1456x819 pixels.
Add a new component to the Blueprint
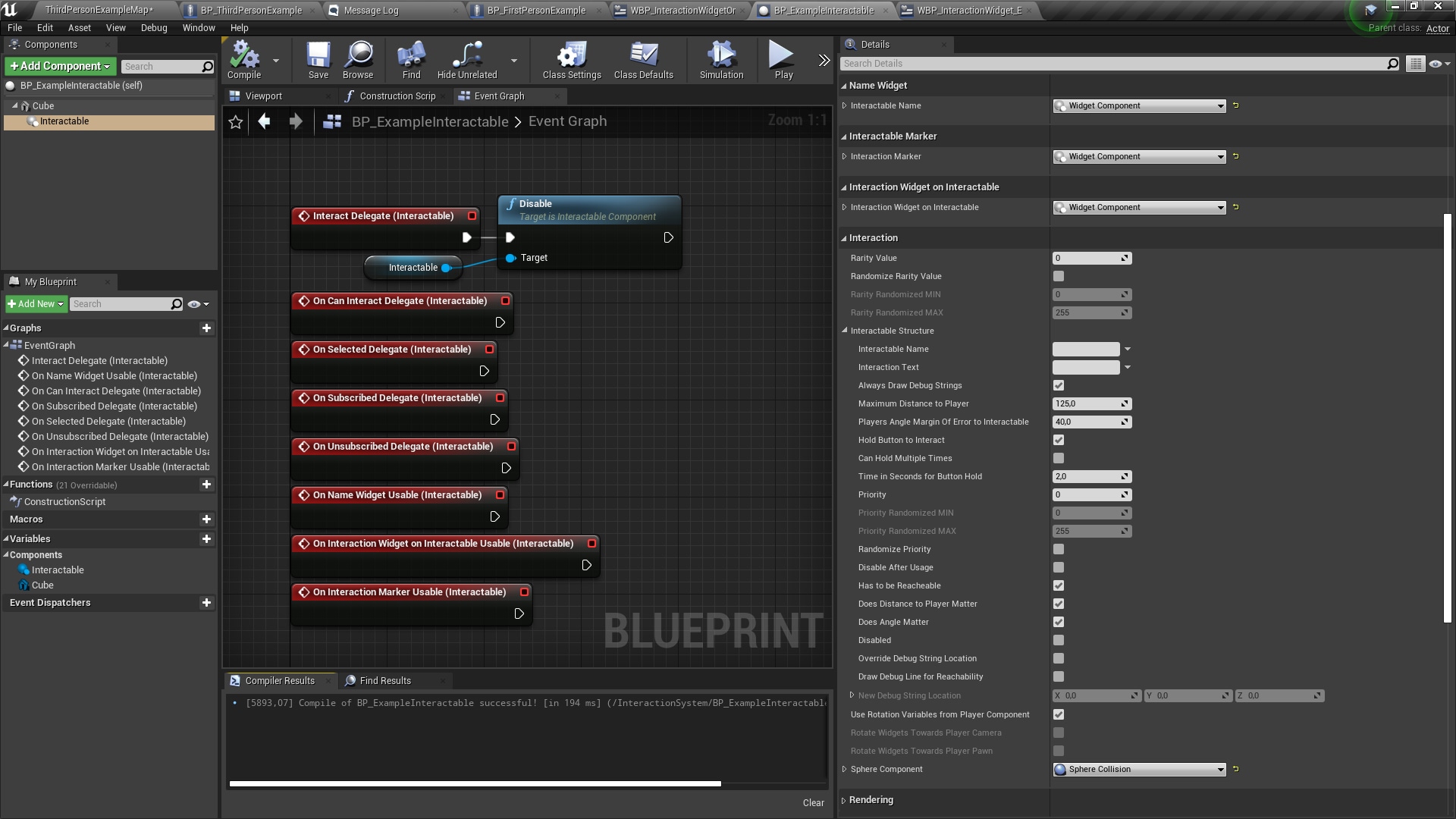tap(60, 66)
